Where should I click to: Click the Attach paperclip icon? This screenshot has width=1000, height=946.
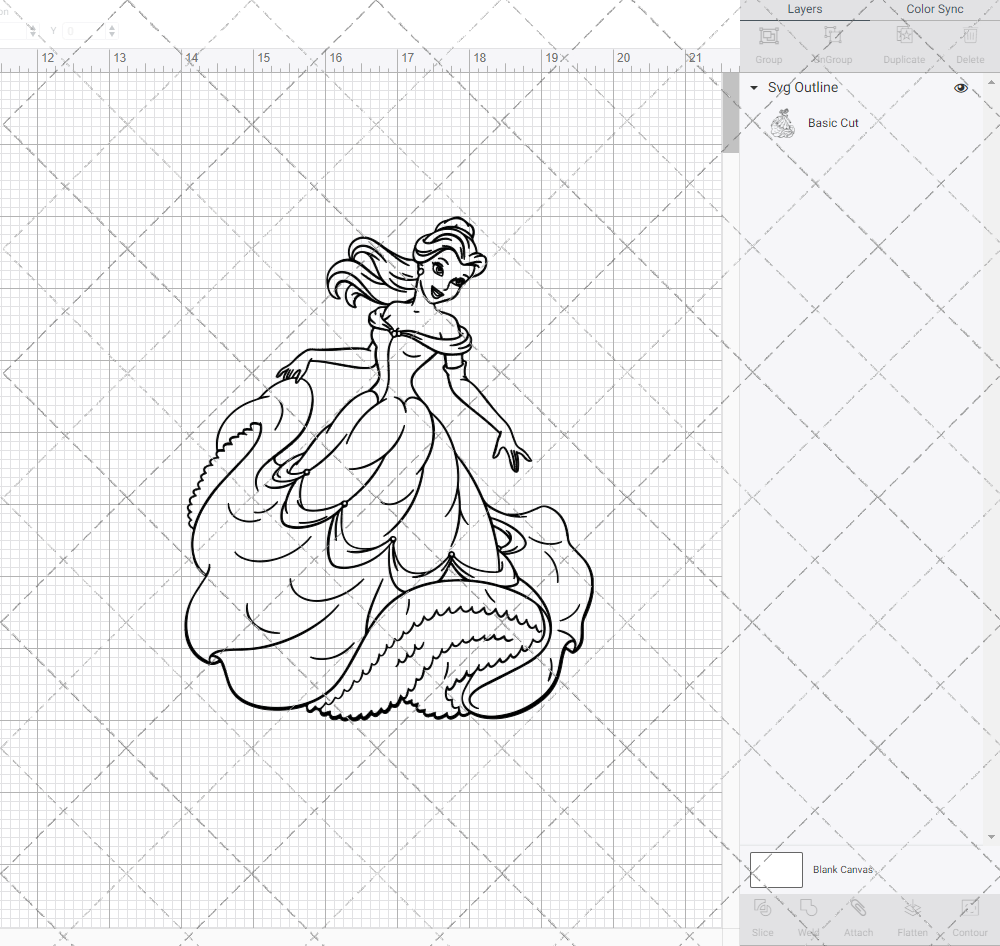click(858, 908)
